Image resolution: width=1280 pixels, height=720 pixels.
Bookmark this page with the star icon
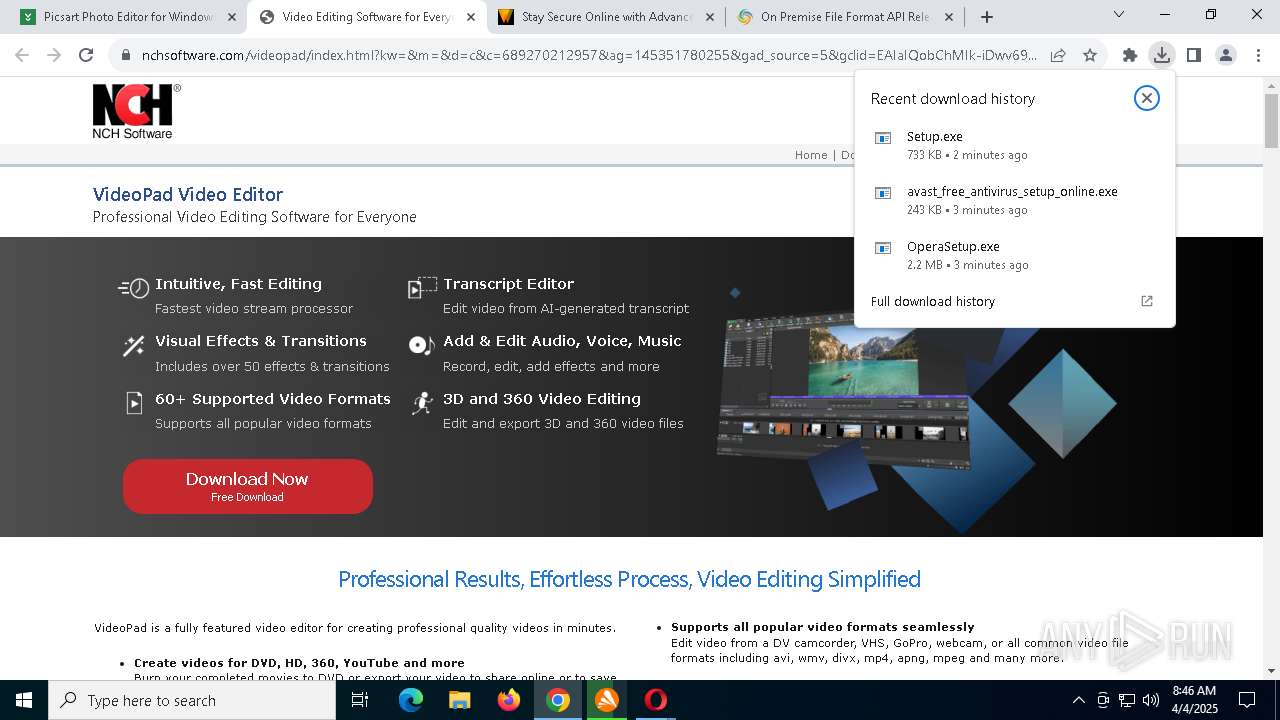1090,55
